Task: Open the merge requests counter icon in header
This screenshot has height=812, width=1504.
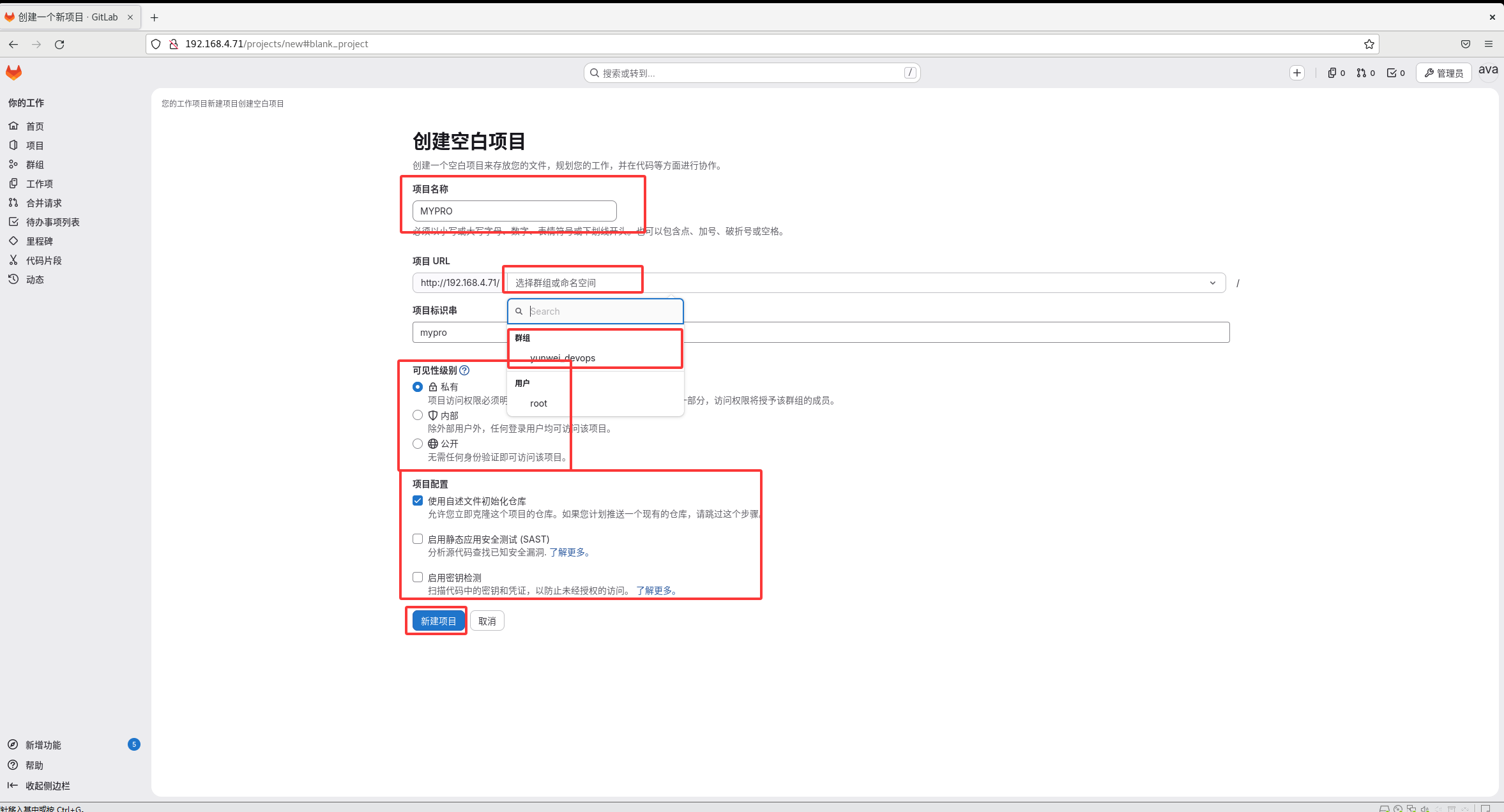Action: pyautogui.click(x=1365, y=73)
